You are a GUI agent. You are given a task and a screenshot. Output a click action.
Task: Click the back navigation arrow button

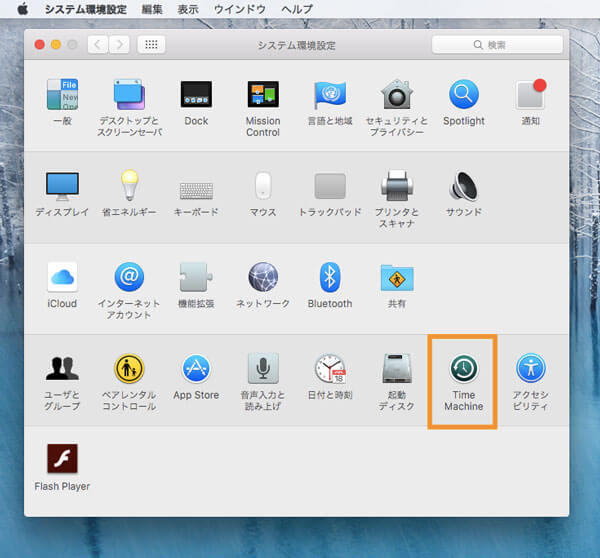(x=97, y=44)
